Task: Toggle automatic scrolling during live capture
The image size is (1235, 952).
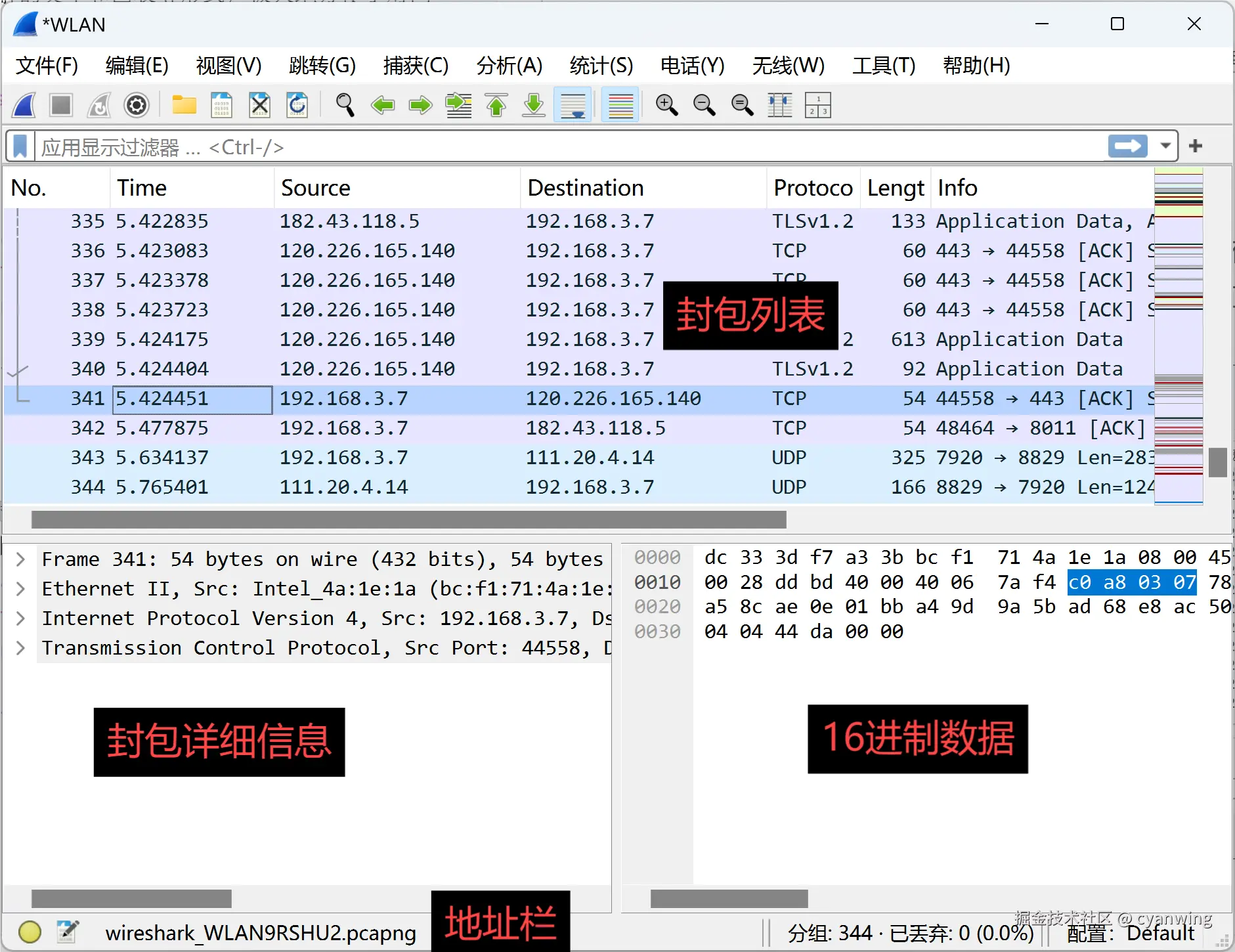Action: tap(572, 105)
